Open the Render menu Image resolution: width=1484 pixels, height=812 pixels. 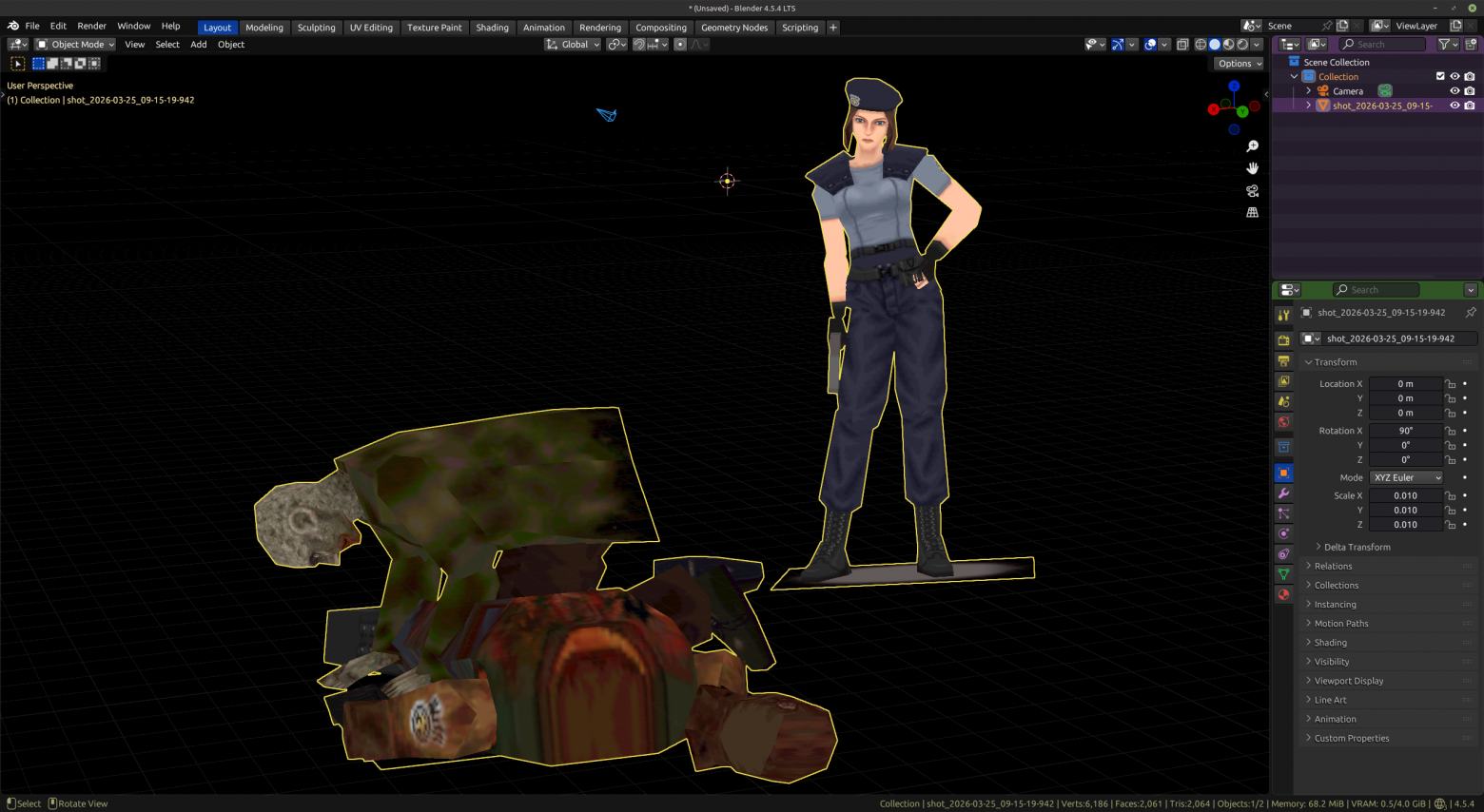click(x=91, y=26)
